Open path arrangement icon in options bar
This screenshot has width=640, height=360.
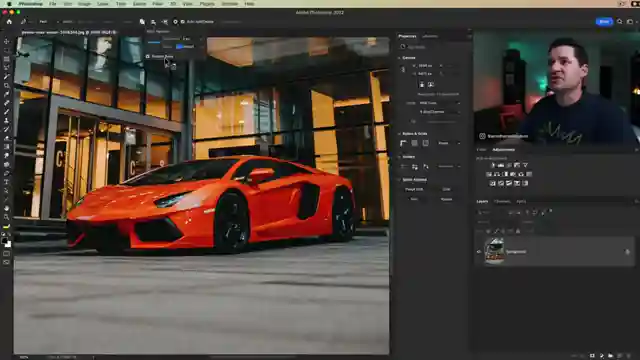click(x=164, y=22)
